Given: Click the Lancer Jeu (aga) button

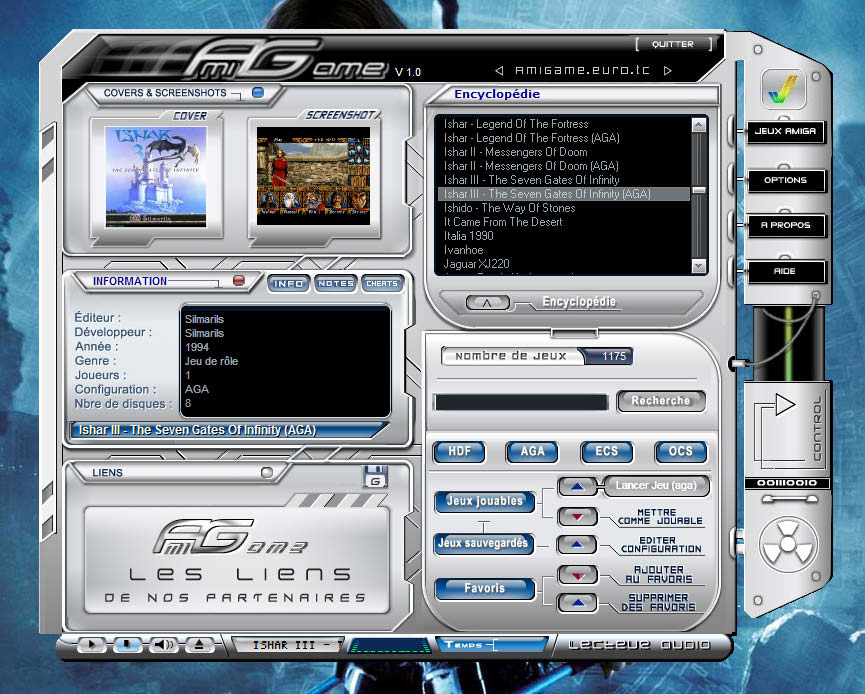Looking at the screenshot, I should pyautogui.click(x=656, y=486).
